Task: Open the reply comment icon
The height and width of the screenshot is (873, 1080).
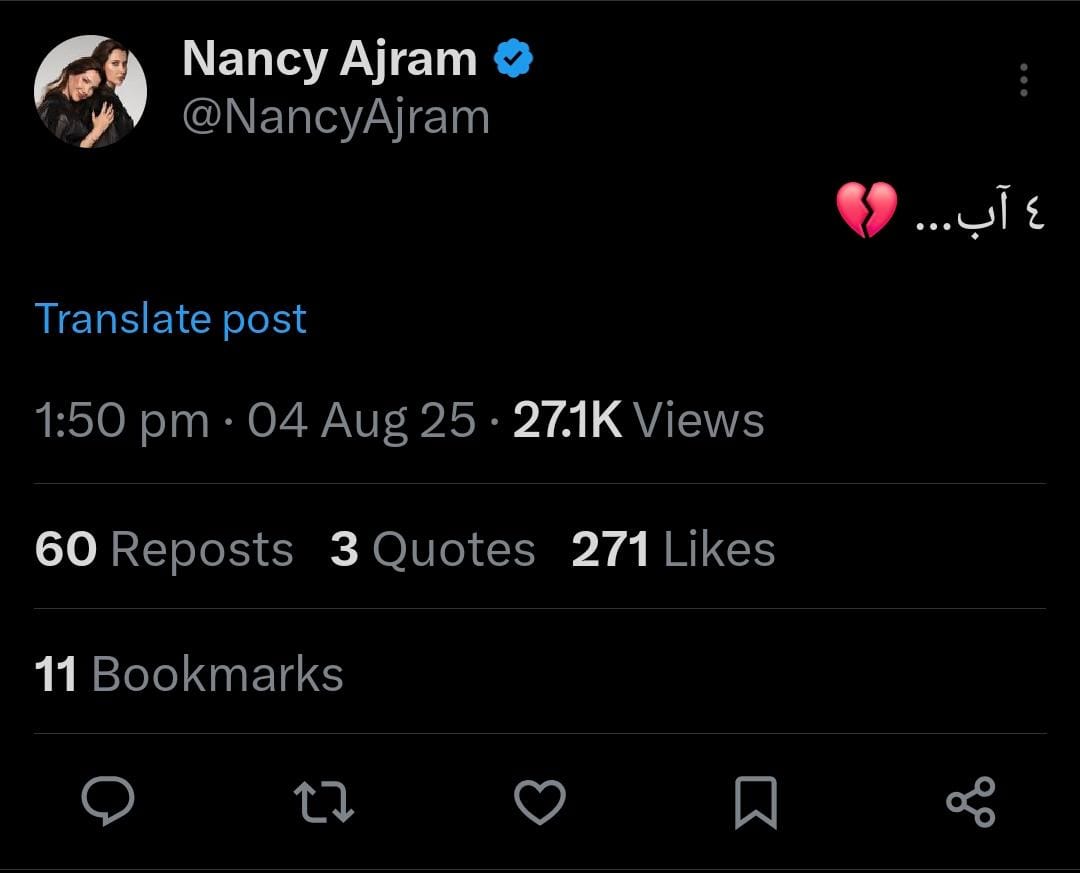Action: pos(108,802)
